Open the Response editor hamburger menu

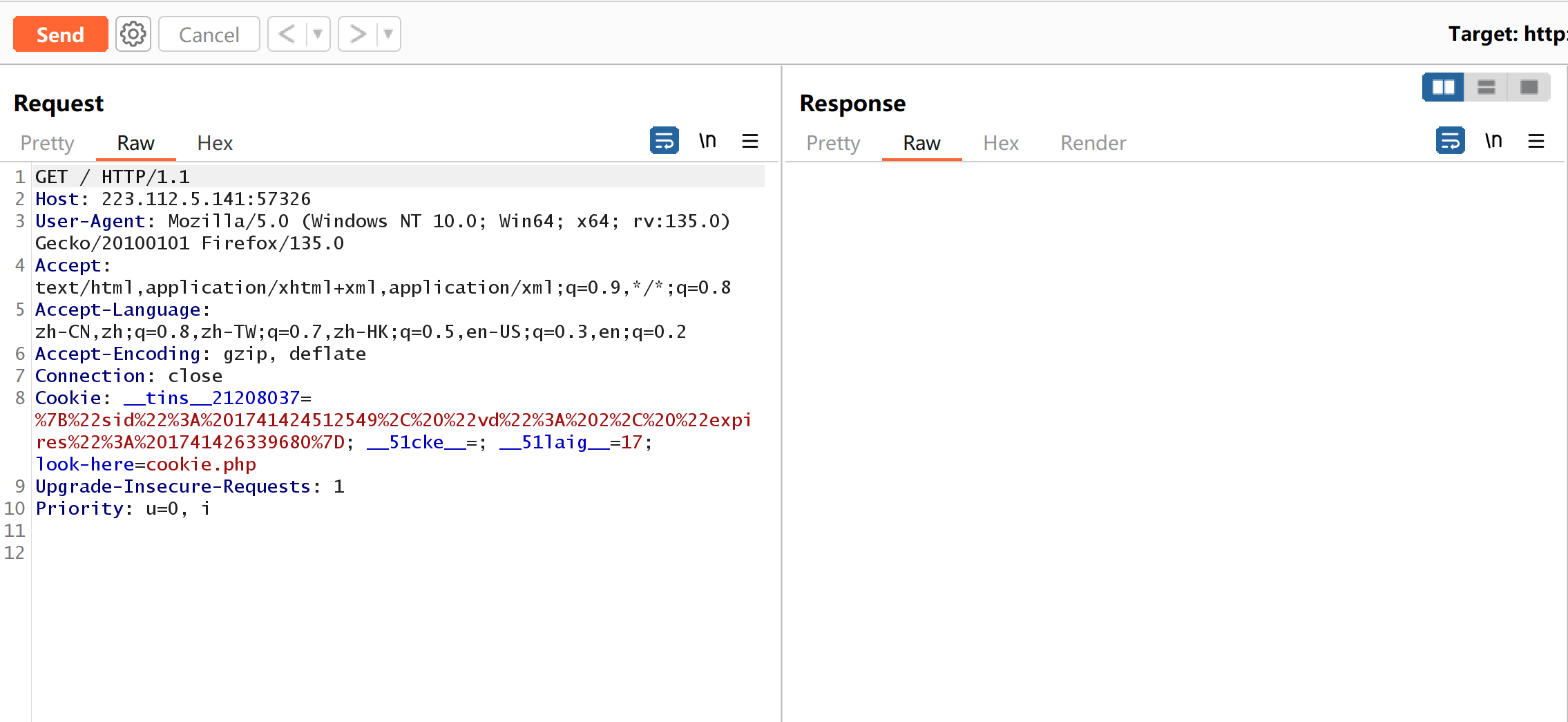pyautogui.click(x=1536, y=140)
